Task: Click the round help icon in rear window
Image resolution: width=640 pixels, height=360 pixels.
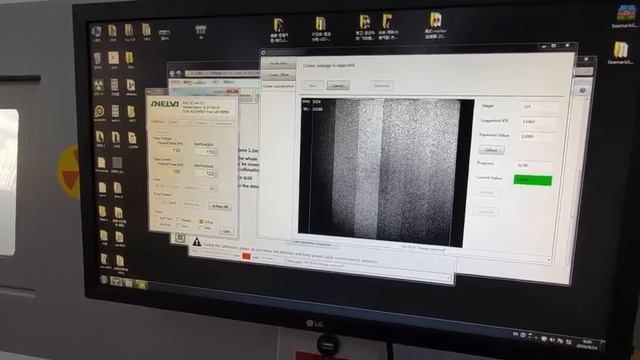Action: [x=582, y=90]
